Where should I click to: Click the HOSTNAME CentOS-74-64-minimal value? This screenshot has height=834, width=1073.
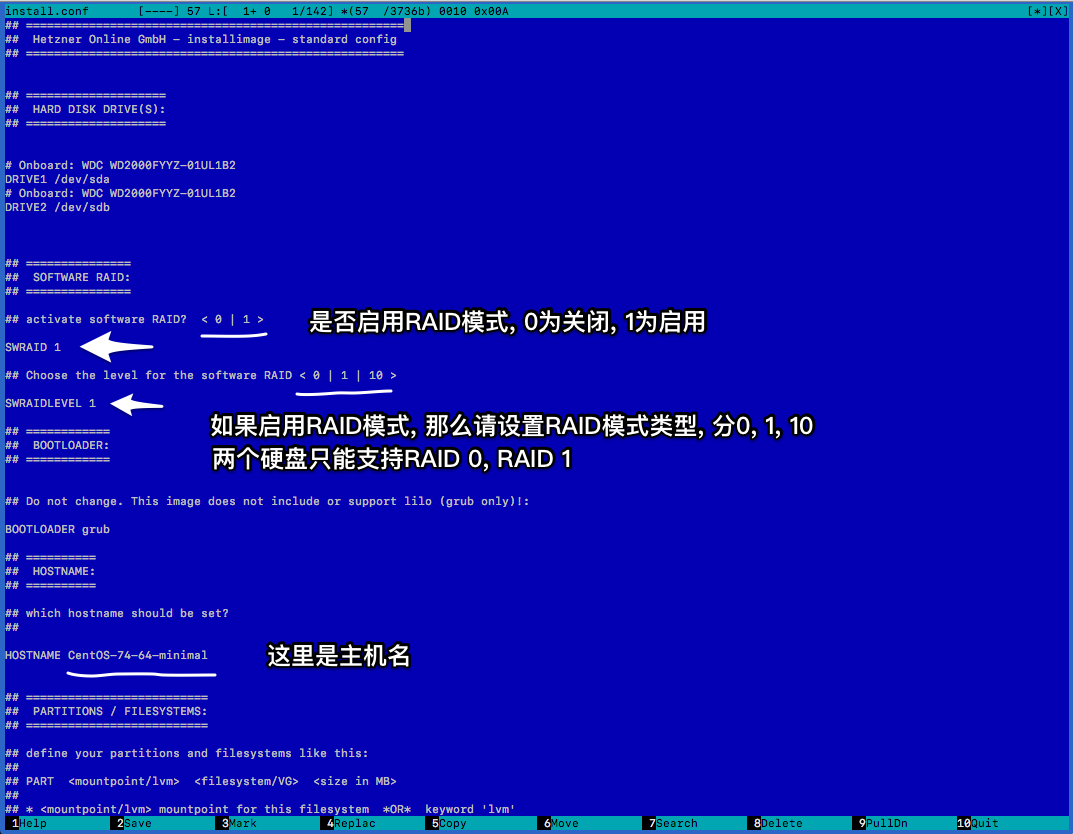pos(137,655)
